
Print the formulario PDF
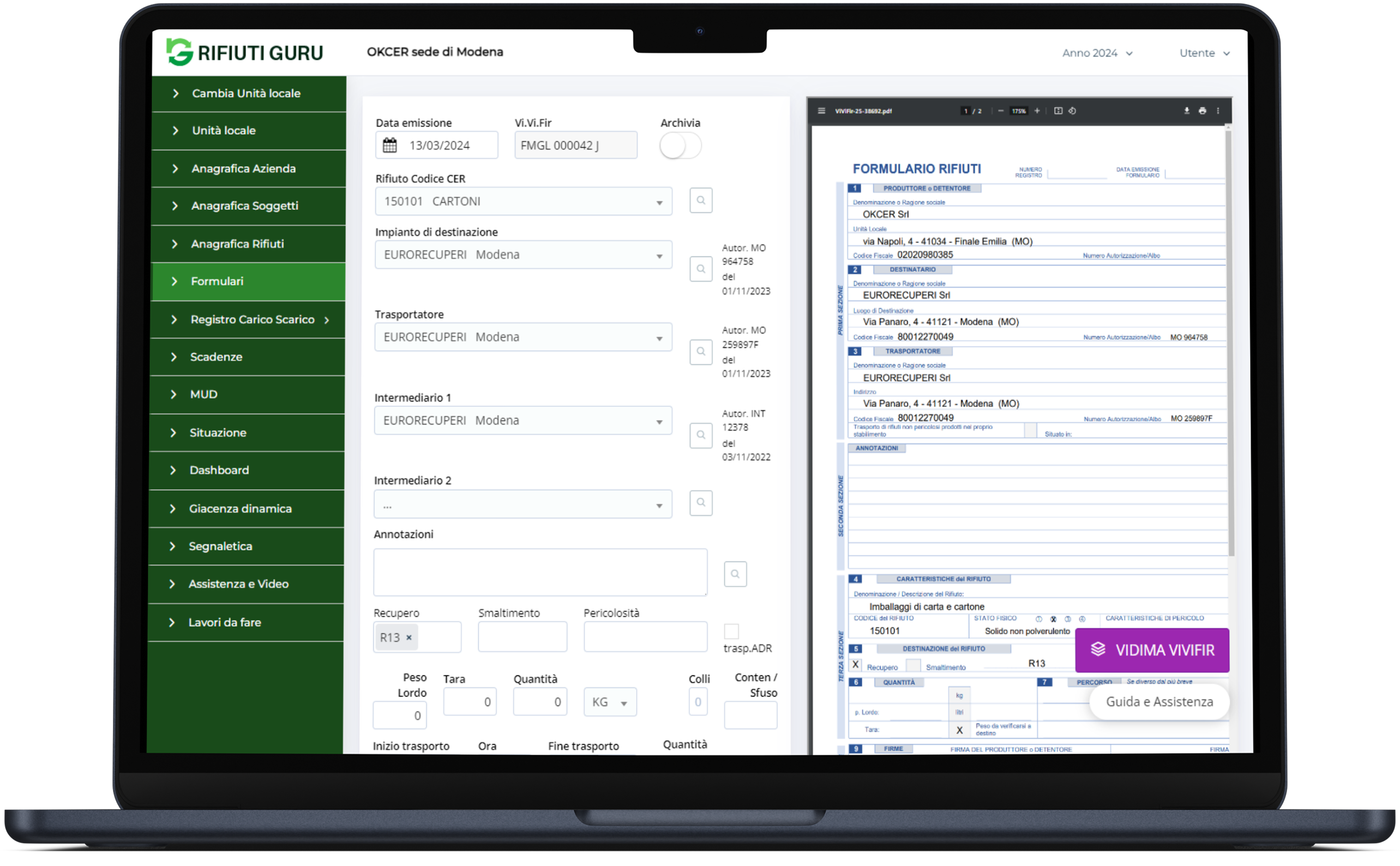click(x=1202, y=111)
